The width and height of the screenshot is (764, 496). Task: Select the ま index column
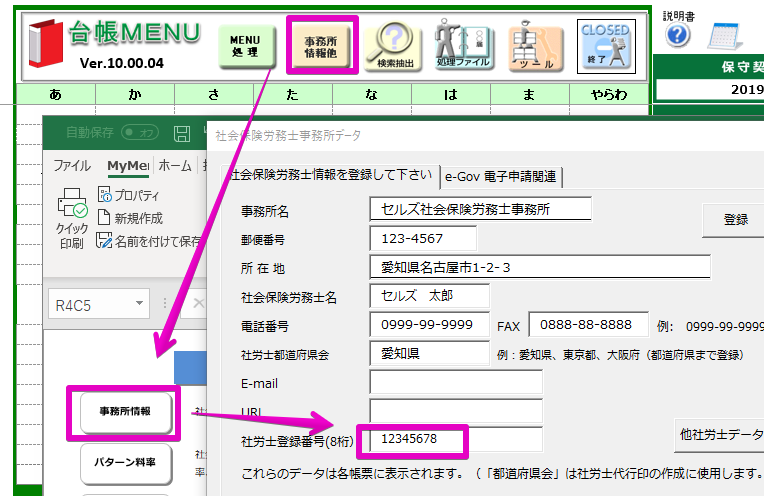click(x=530, y=94)
